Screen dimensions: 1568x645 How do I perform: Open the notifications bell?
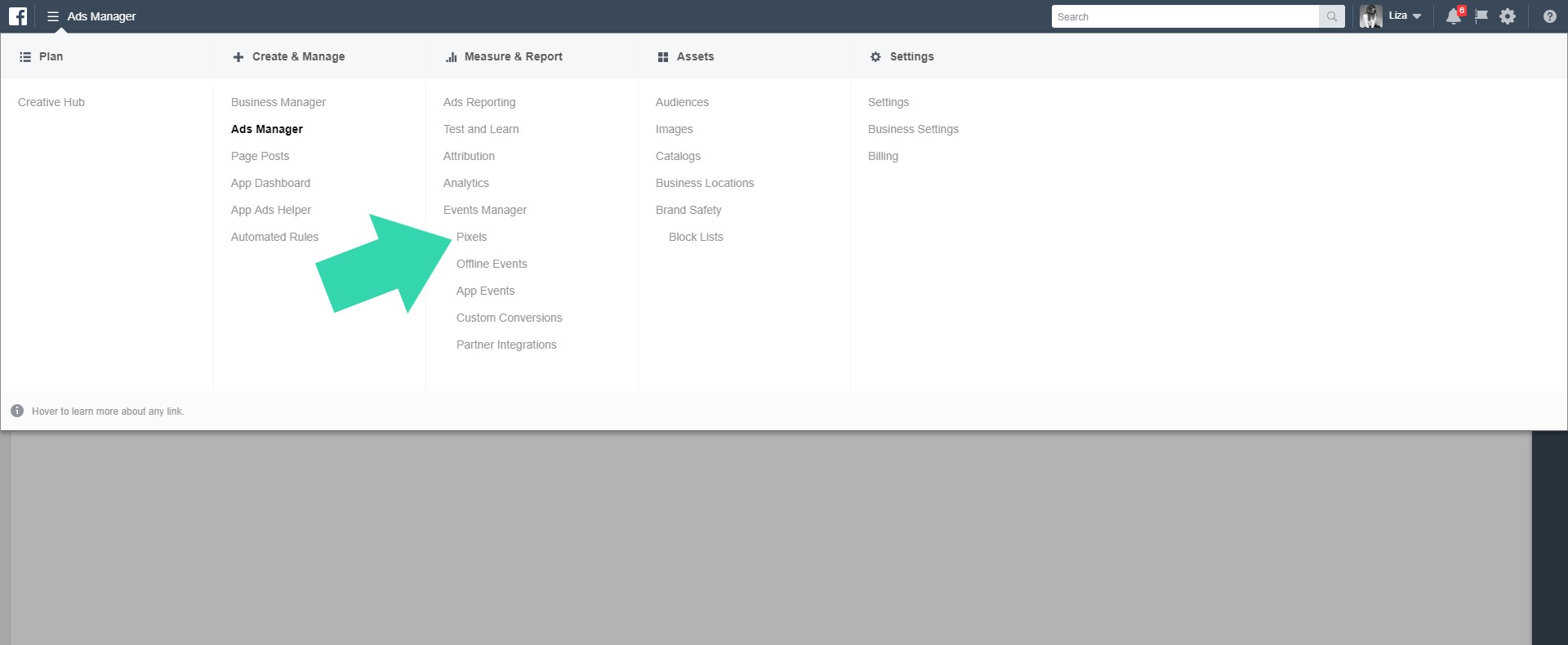1454,16
